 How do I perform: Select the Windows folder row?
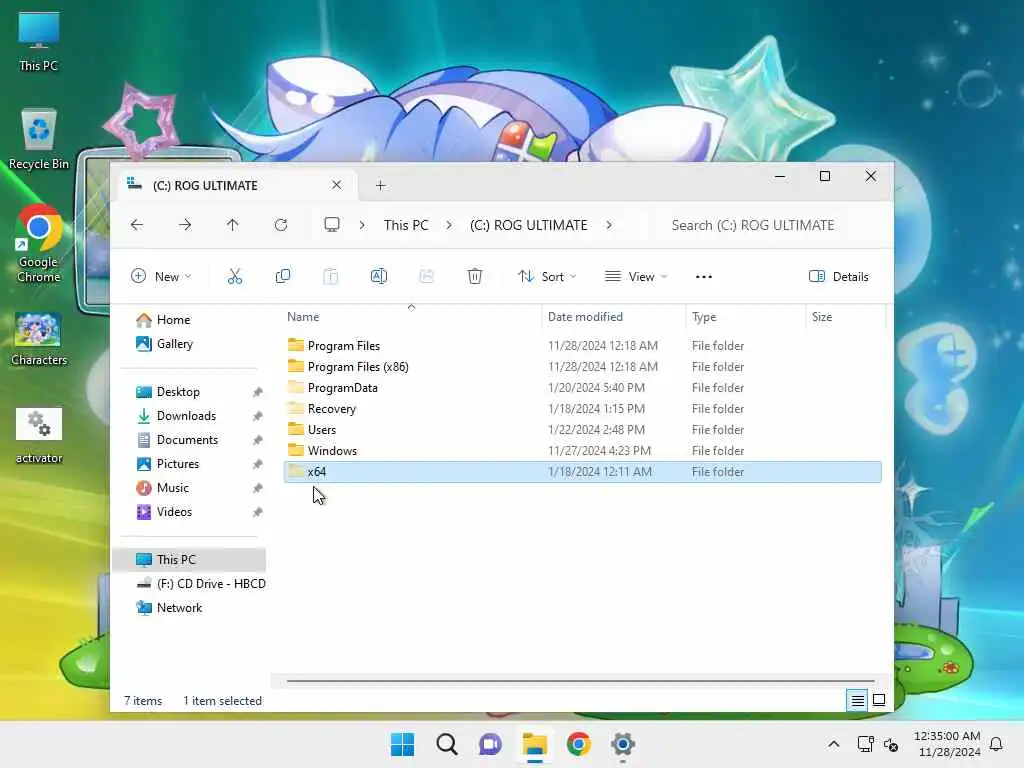pyautogui.click(x=583, y=451)
